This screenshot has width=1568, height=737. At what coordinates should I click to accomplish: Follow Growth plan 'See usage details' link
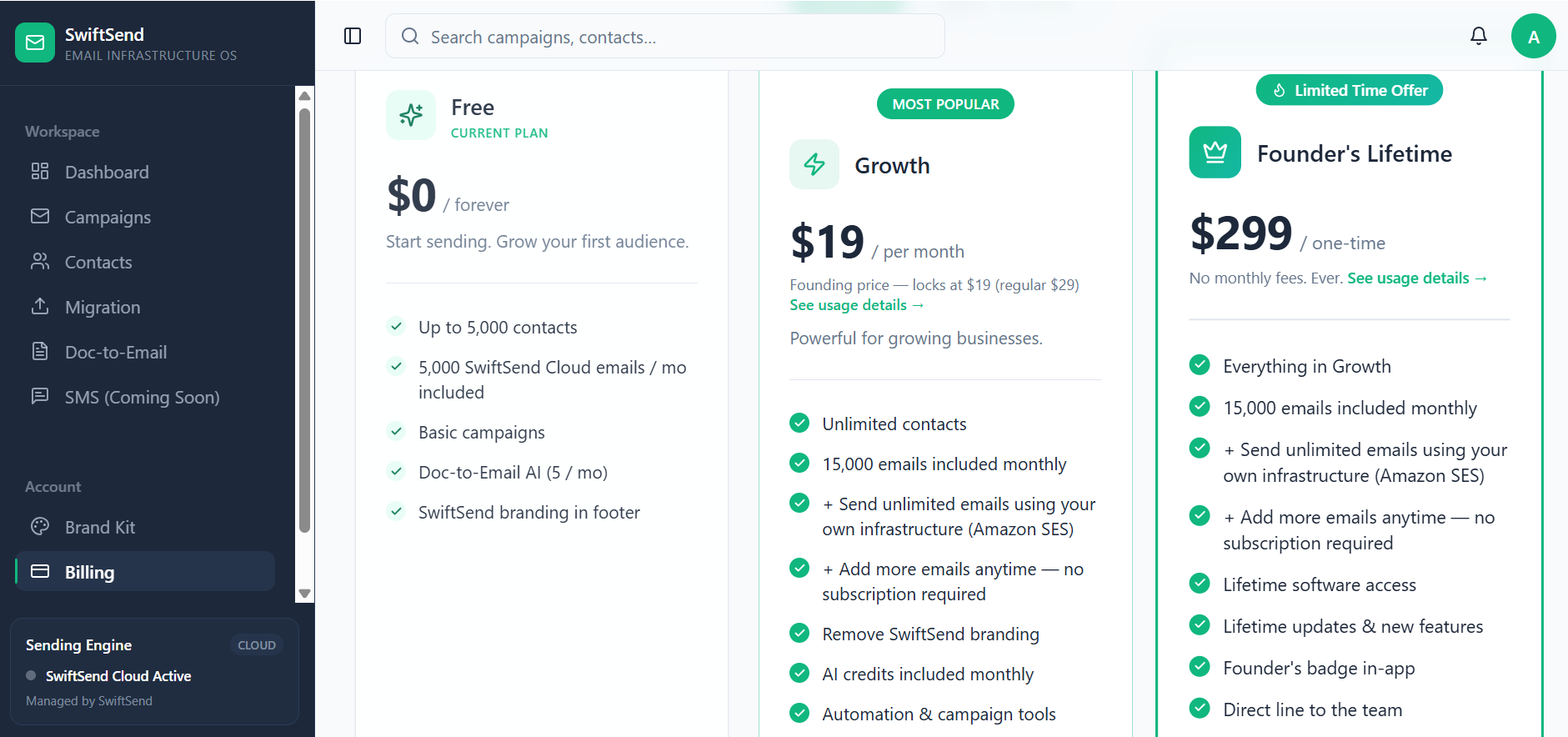coord(857,305)
